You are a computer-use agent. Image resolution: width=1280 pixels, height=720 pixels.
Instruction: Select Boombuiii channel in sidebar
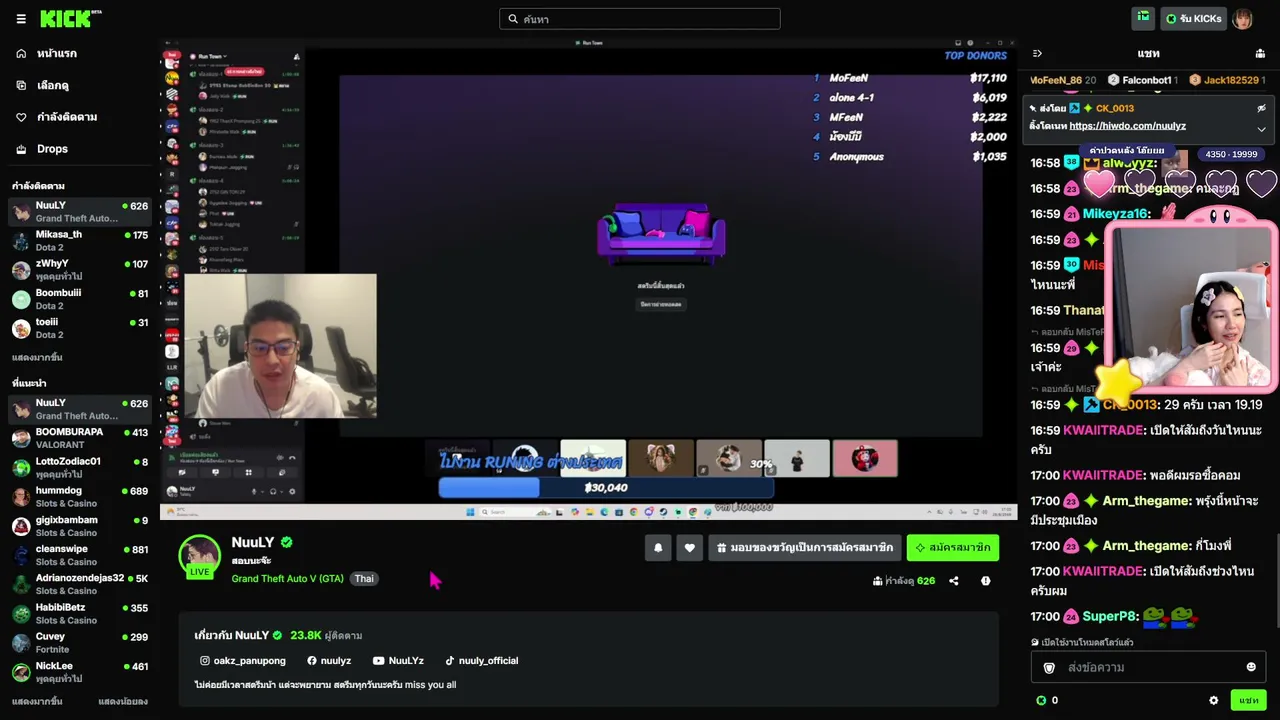click(80, 298)
